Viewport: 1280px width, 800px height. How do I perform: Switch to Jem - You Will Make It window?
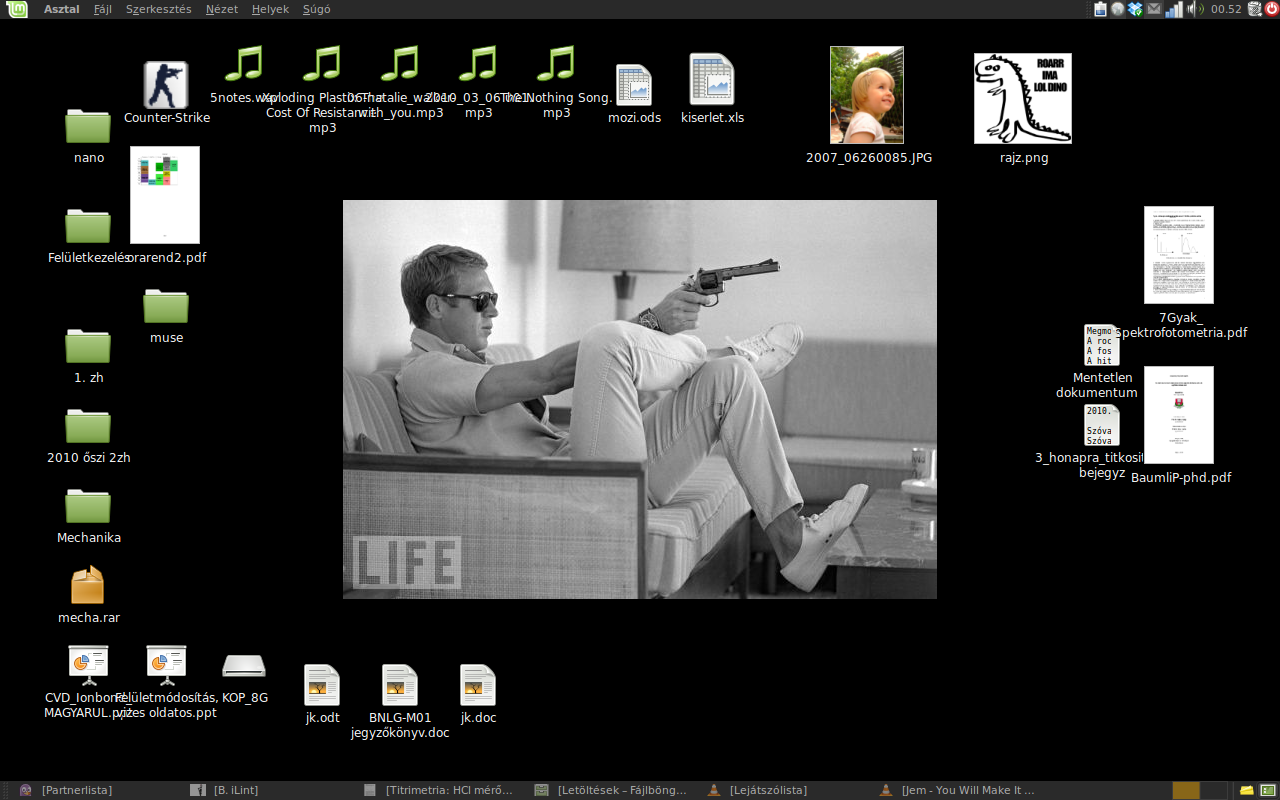[960, 790]
